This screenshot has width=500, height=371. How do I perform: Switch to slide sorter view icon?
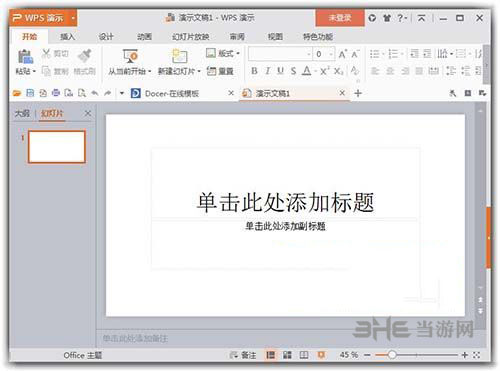(287, 355)
